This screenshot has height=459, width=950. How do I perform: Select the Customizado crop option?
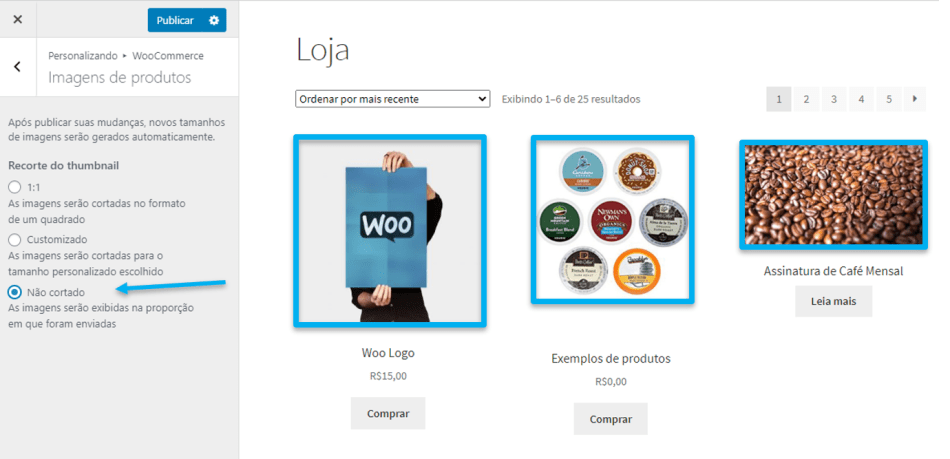click(x=15, y=240)
